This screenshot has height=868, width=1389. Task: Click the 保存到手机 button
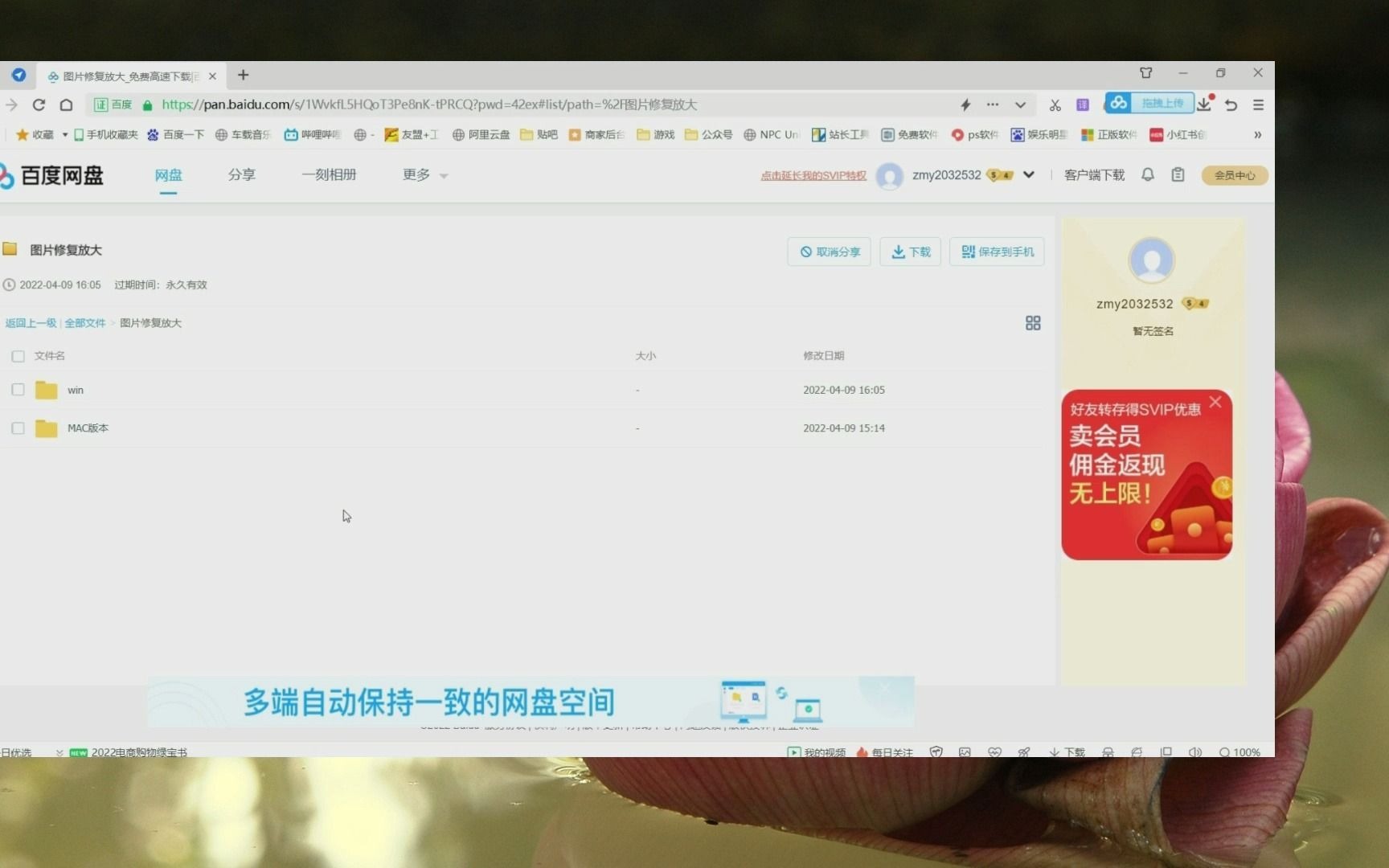[x=997, y=252]
